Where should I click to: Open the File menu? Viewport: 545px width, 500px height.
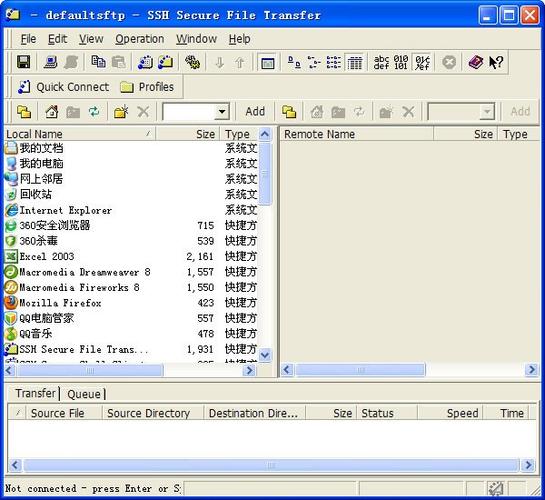tap(28, 39)
